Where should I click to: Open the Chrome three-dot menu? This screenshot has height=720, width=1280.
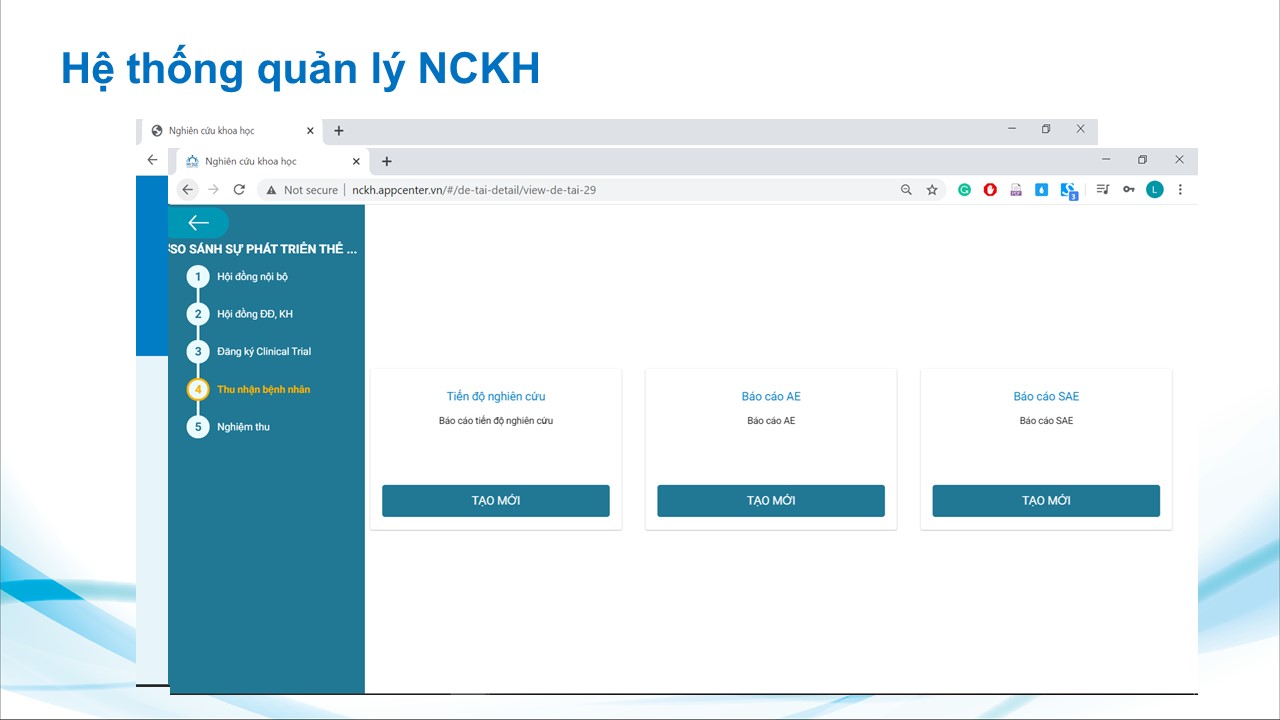tap(1180, 190)
